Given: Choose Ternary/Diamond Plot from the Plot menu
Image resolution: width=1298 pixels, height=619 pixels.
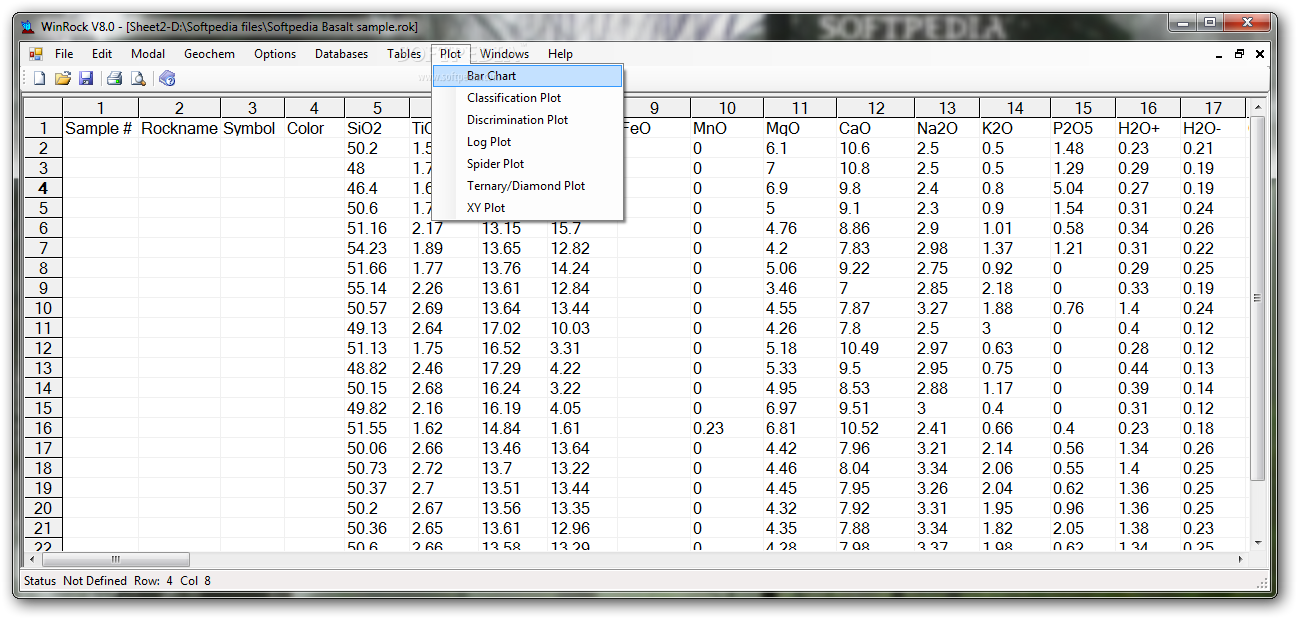Looking at the screenshot, I should coord(528,186).
